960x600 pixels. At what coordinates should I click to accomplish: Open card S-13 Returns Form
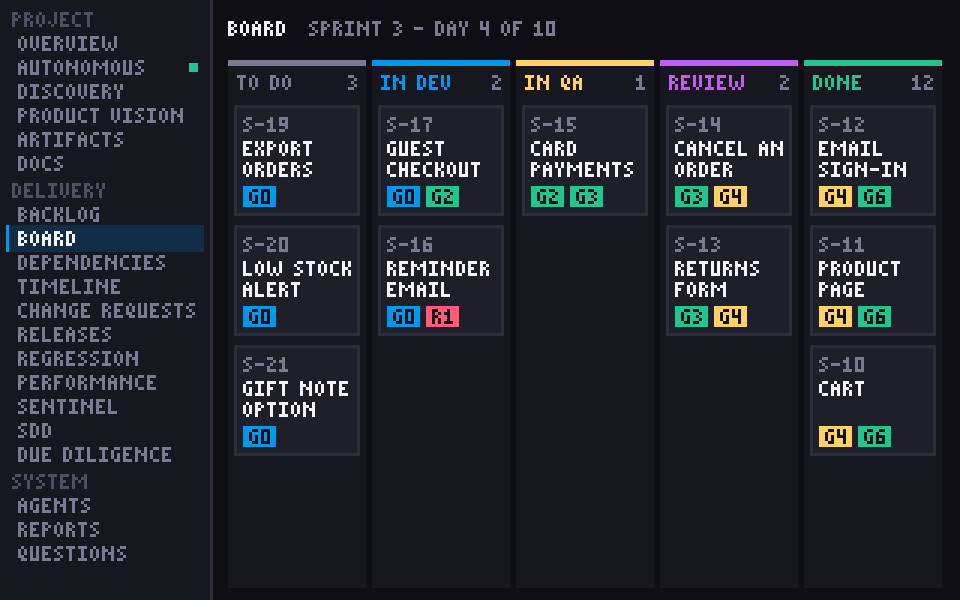coord(729,280)
